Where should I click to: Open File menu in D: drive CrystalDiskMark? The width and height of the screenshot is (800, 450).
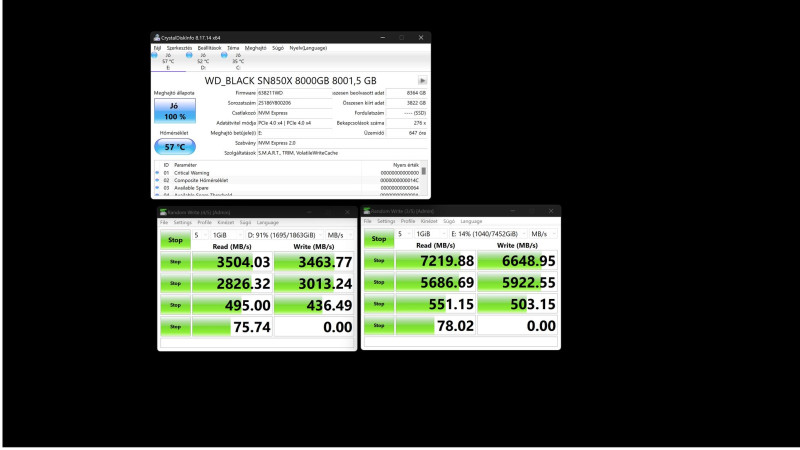click(164, 223)
